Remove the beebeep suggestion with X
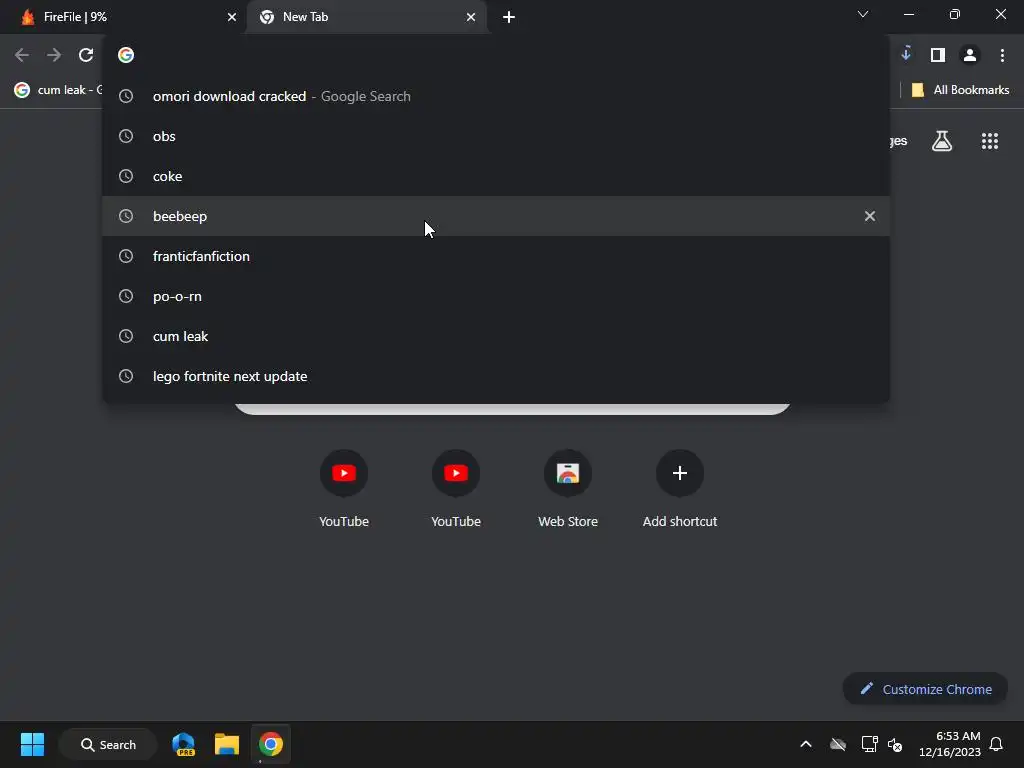 pos(870,216)
